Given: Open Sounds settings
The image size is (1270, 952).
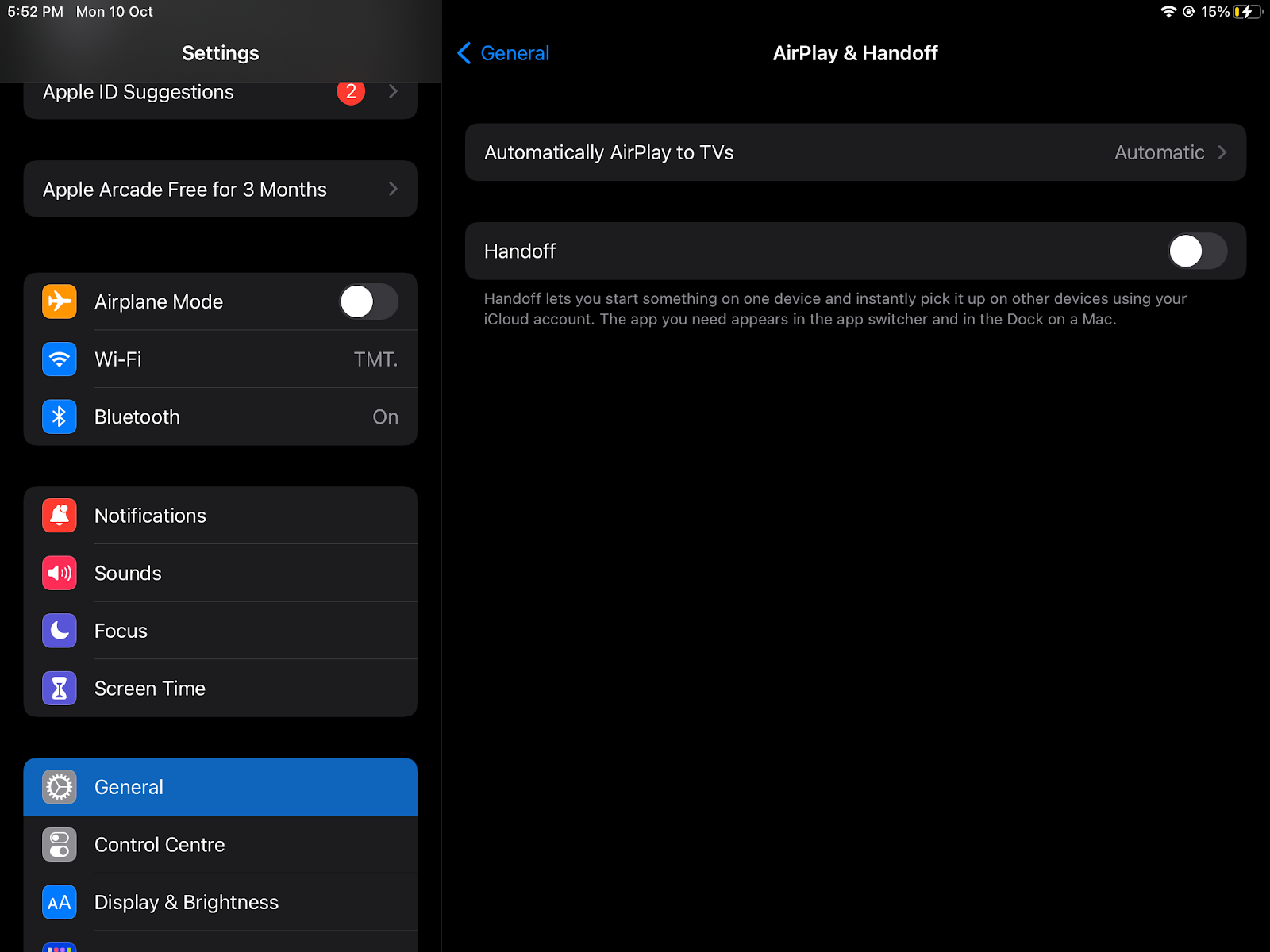Looking at the screenshot, I should pyautogui.click(x=221, y=573).
